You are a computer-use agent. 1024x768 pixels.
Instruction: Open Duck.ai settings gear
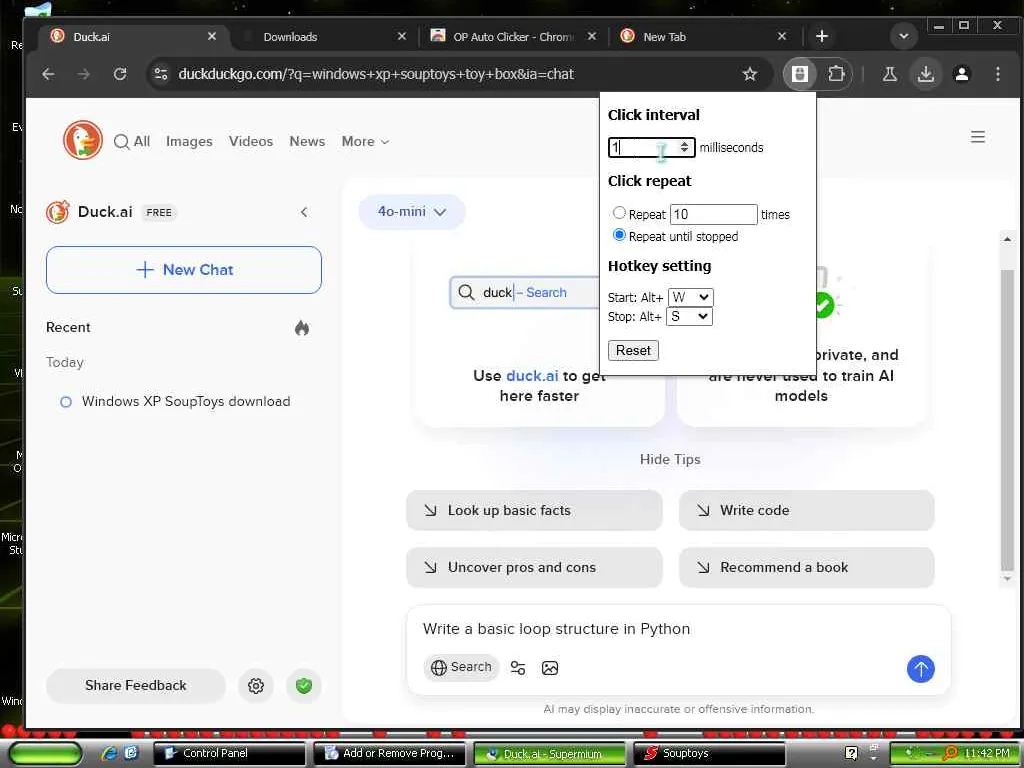tap(256, 686)
